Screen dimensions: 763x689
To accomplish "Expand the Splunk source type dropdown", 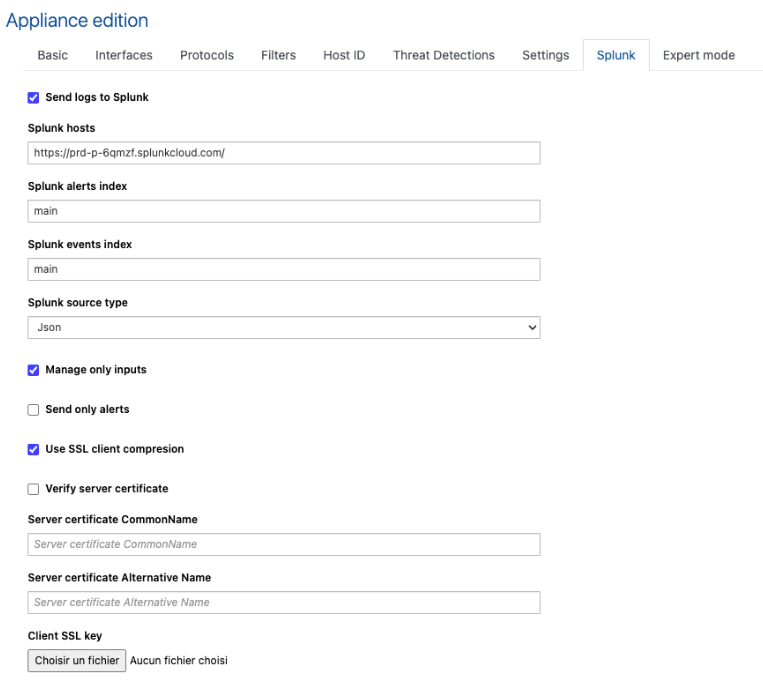I will tap(284, 327).
